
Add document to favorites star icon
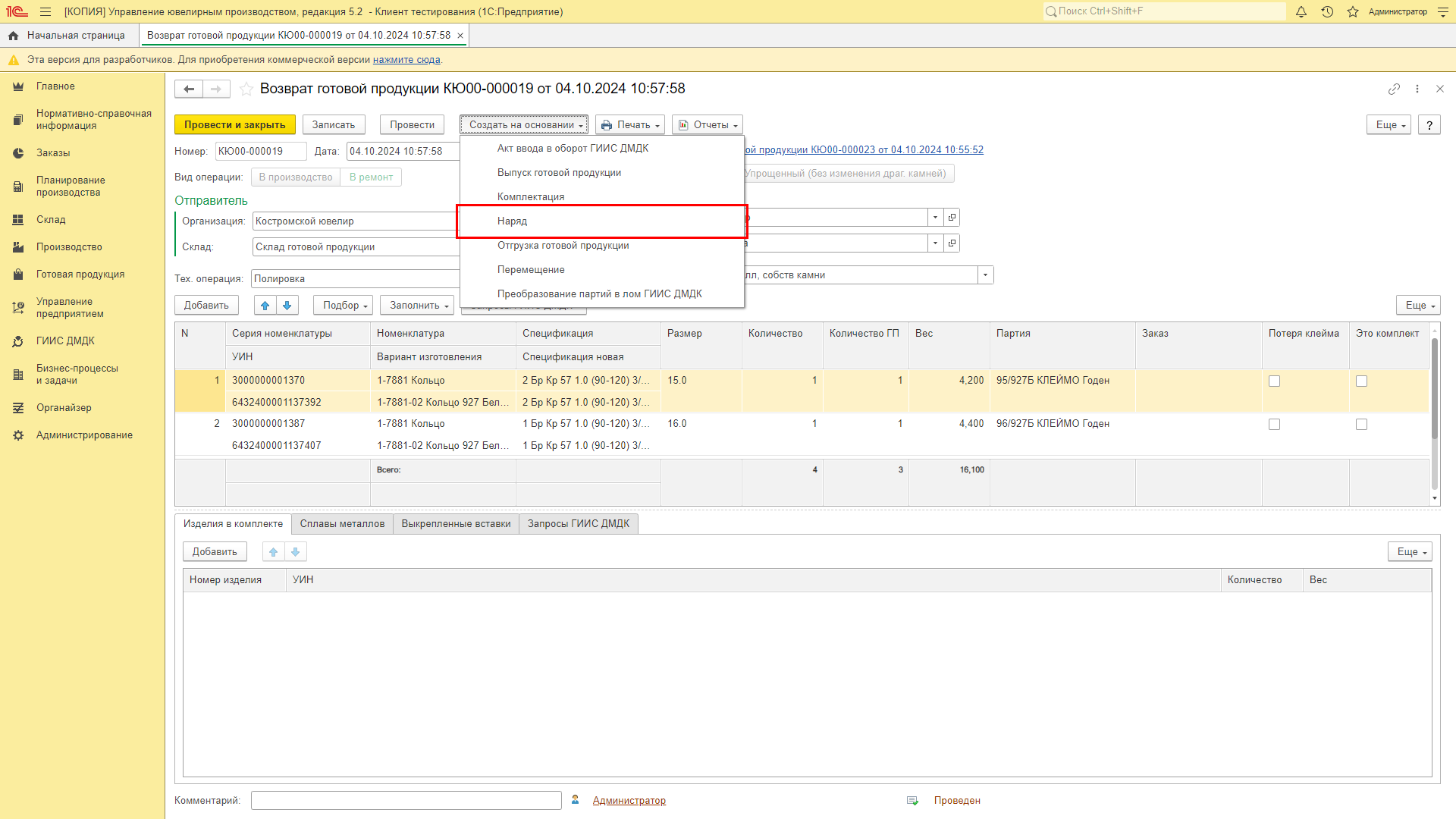tap(246, 89)
